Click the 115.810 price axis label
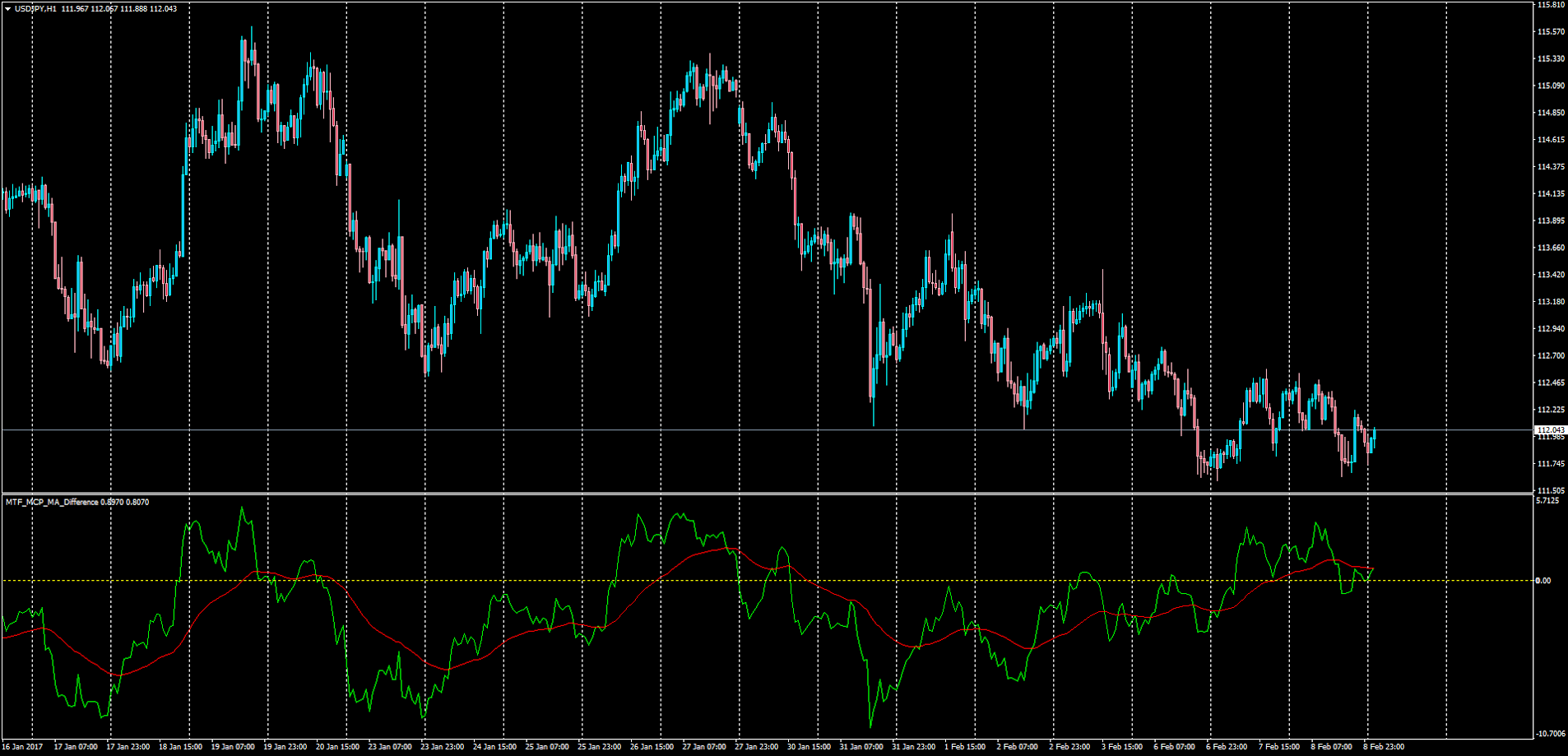Image resolution: width=1568 pixels, height=756 pixels. tap(1550, 5)
